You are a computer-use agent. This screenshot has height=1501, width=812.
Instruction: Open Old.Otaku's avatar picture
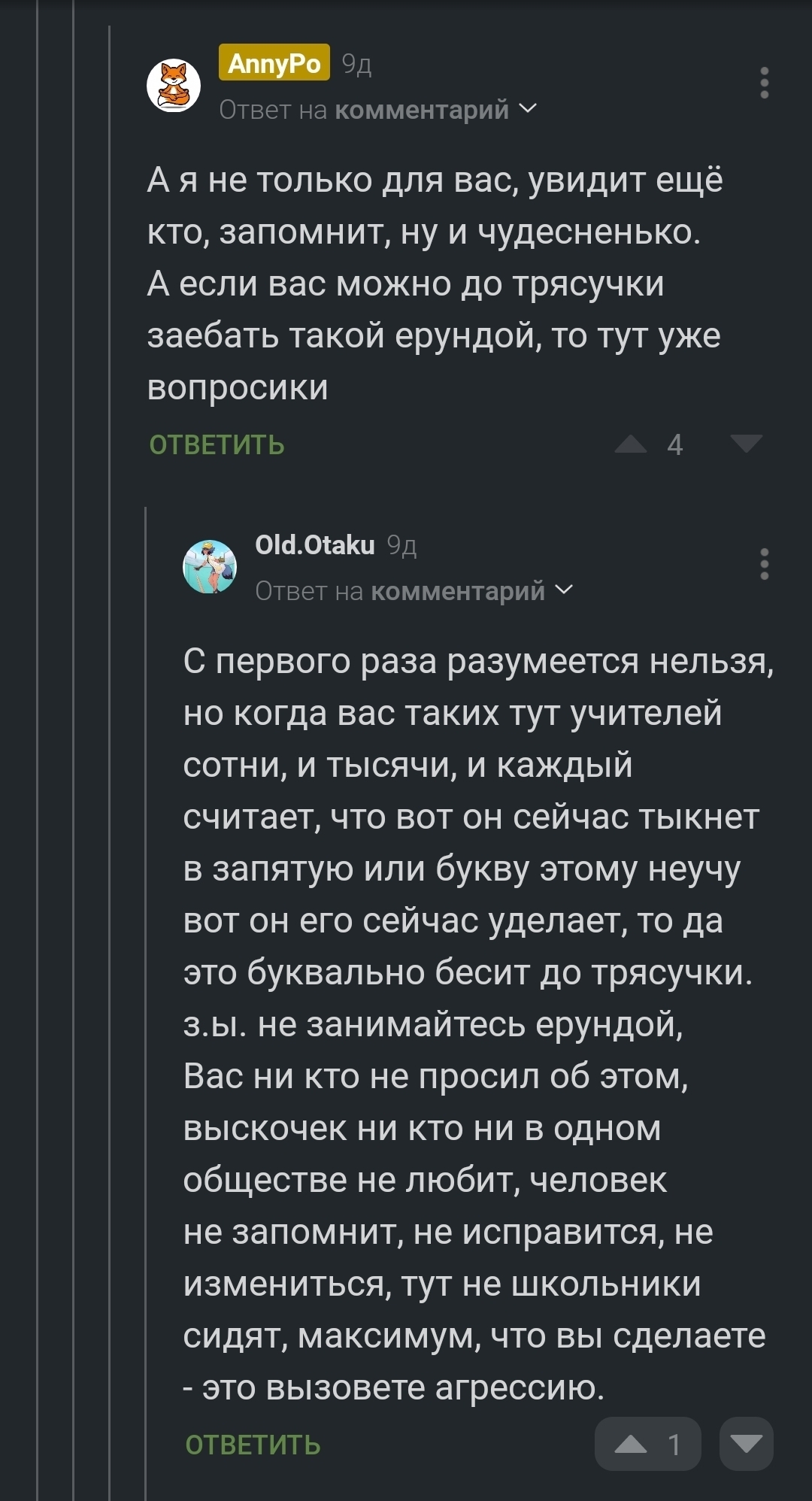click(x=210, y=566)
